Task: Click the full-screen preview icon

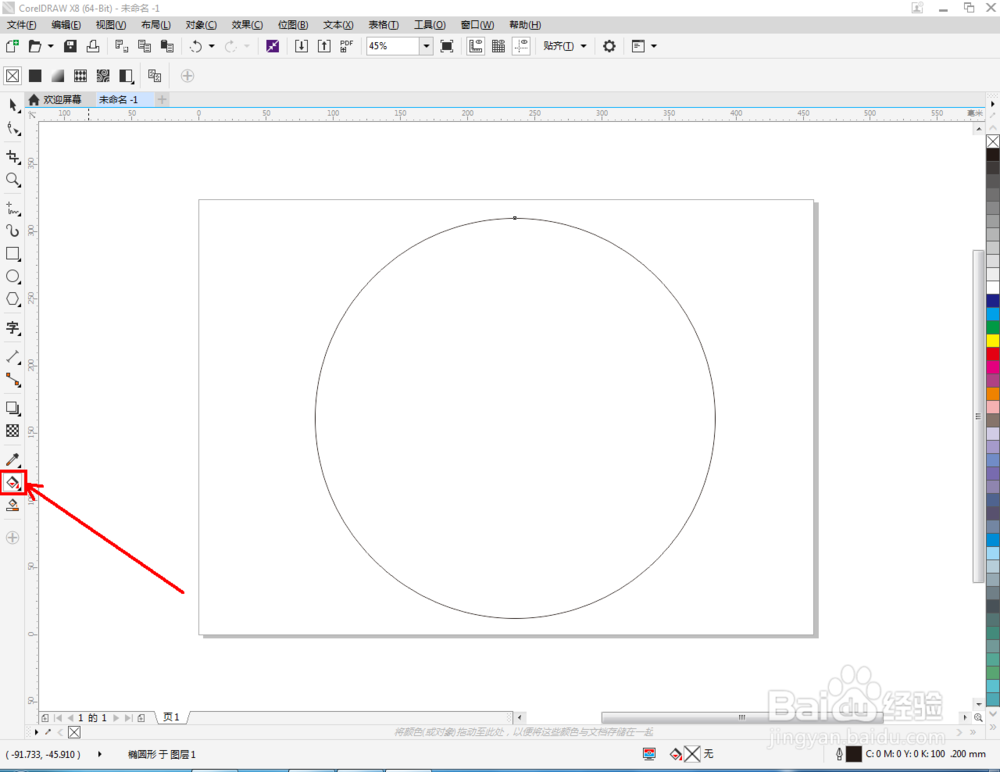Action: [x=446, y=46]
